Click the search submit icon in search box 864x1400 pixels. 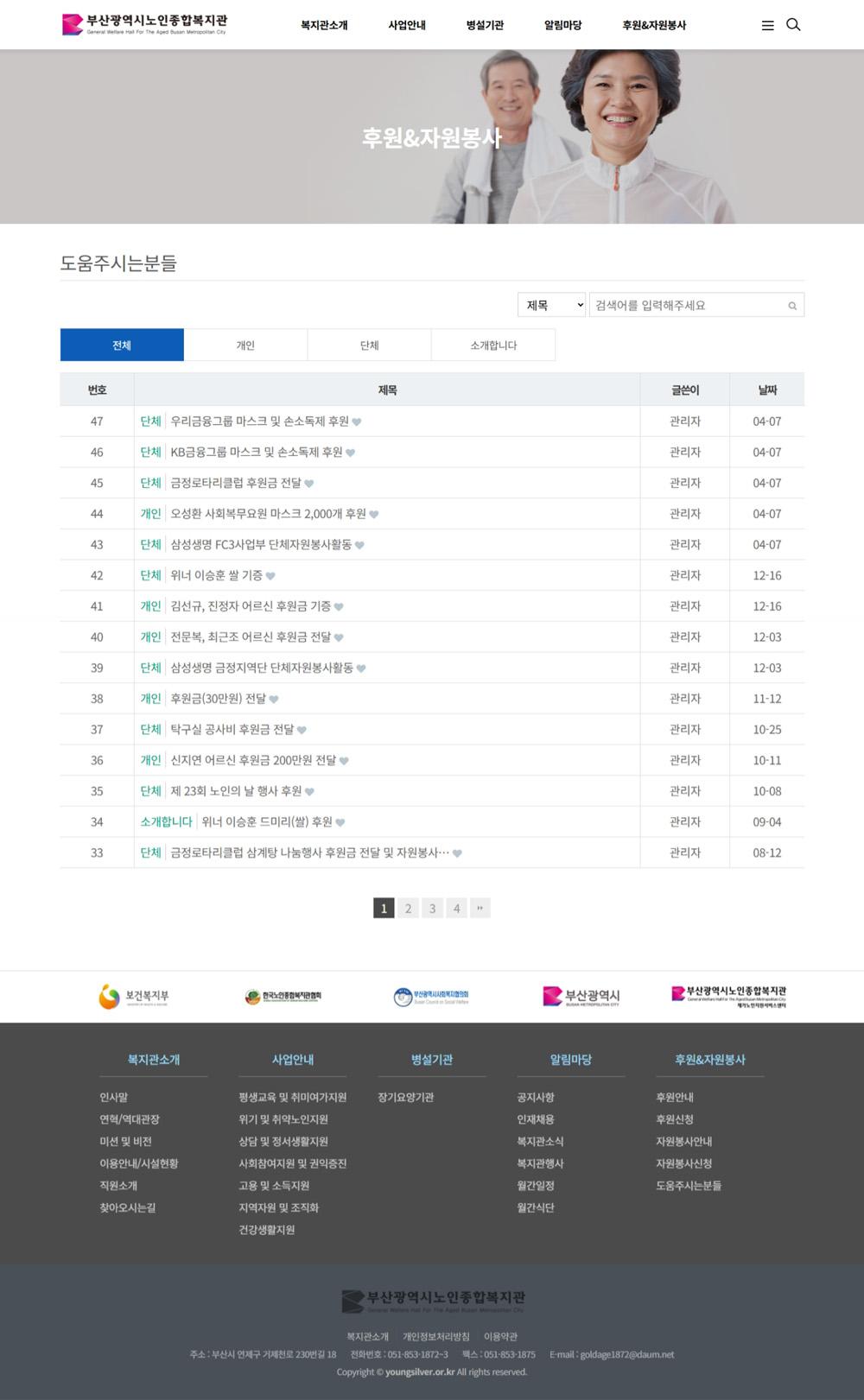point(792,306)
